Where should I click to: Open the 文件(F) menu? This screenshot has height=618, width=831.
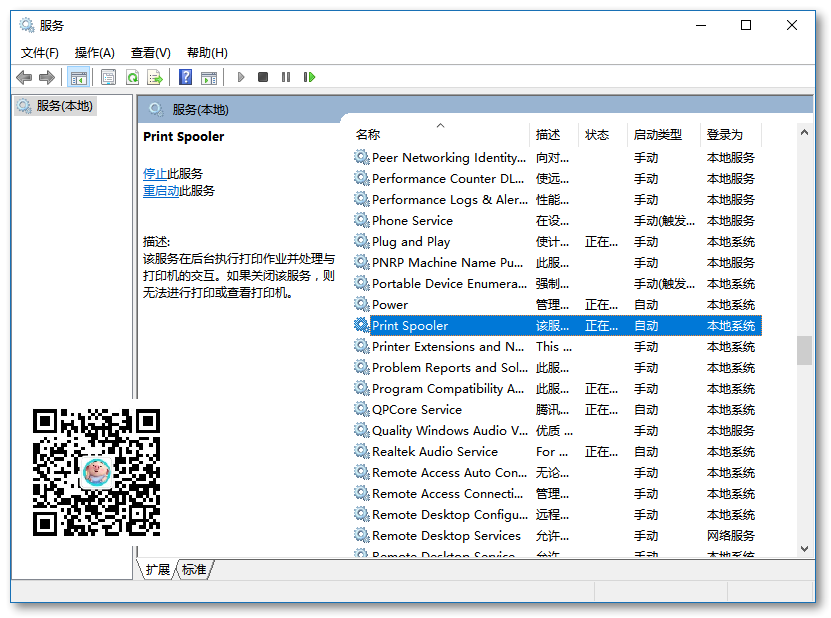click(40, 52)
